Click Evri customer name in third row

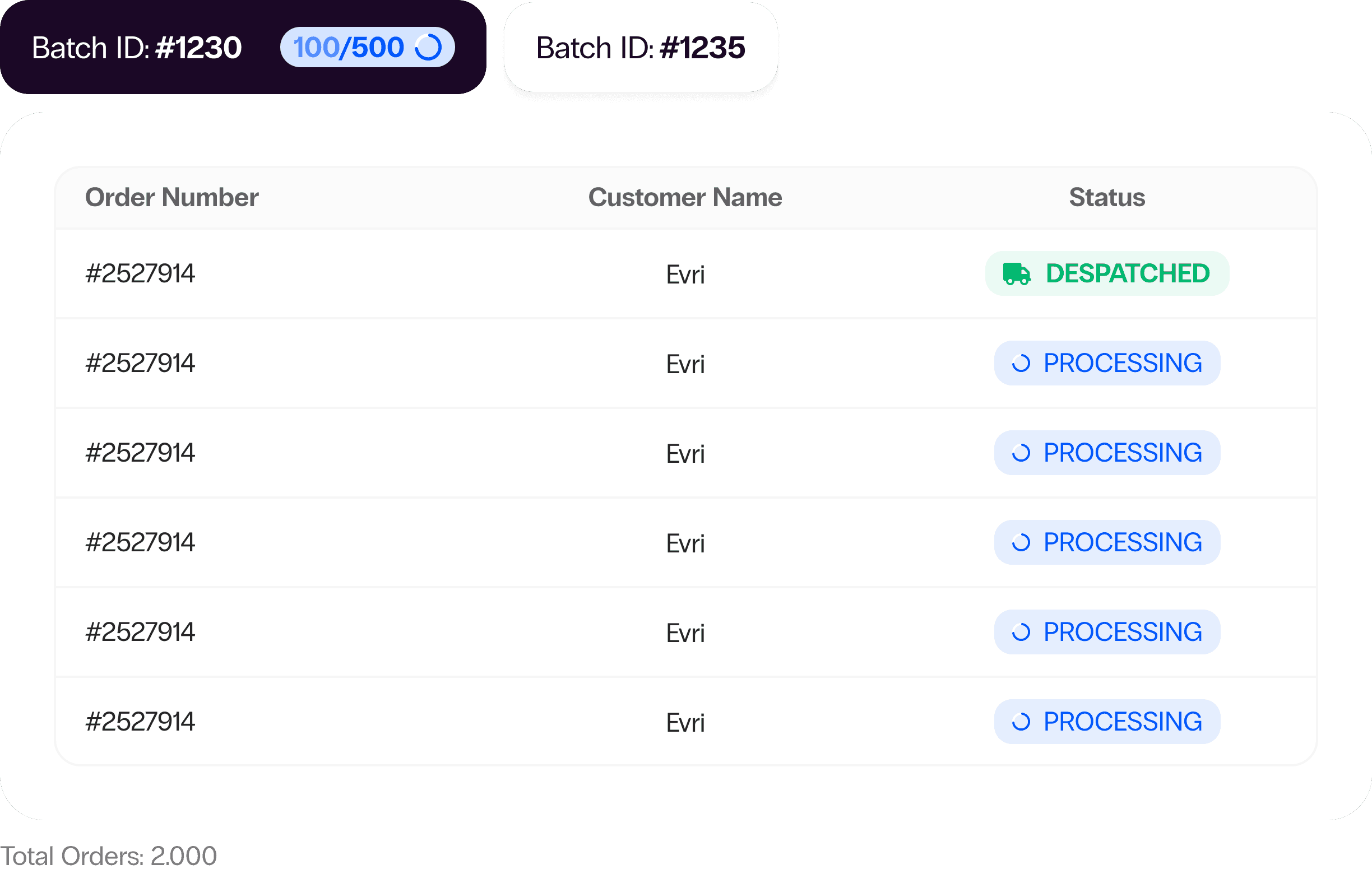pyautogui.click(x=685, y=454)
